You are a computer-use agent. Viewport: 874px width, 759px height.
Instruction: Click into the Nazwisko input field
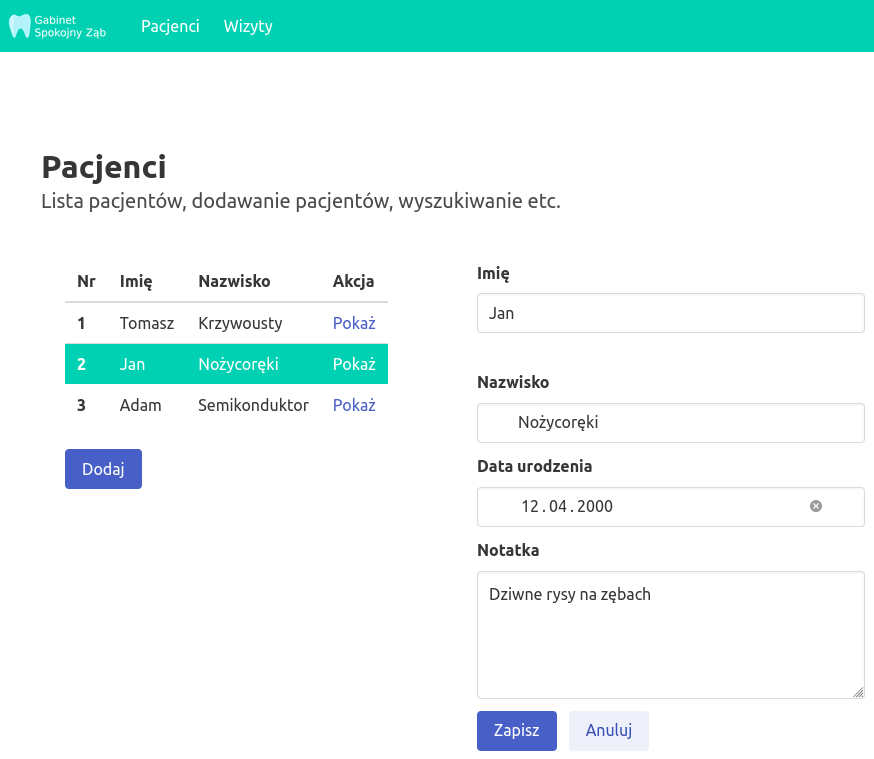tap(670, 422)
